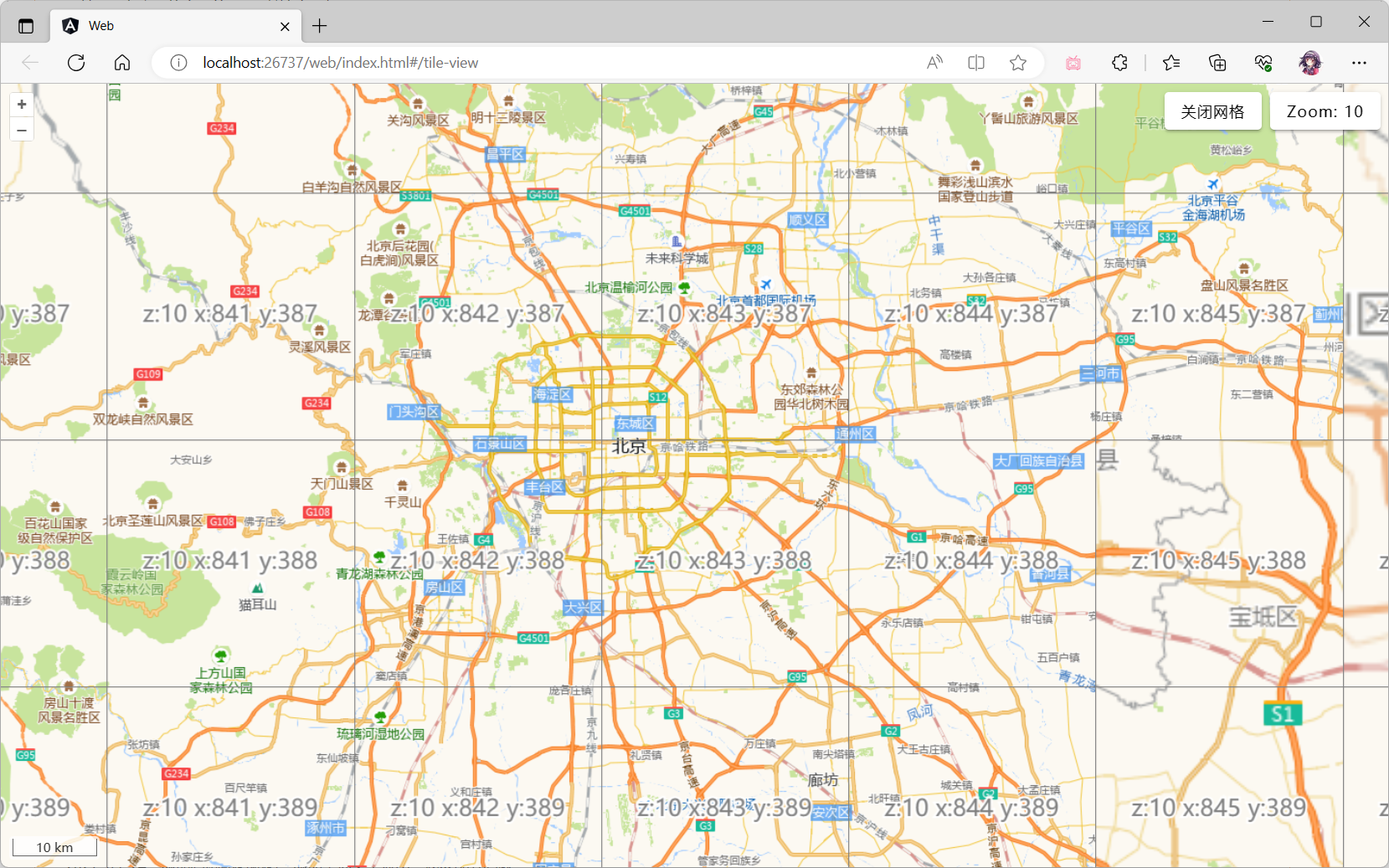The height and width of the screenshot is (868, 1389).
Task: Open collections panel
Action: (x=1217, y=63)
